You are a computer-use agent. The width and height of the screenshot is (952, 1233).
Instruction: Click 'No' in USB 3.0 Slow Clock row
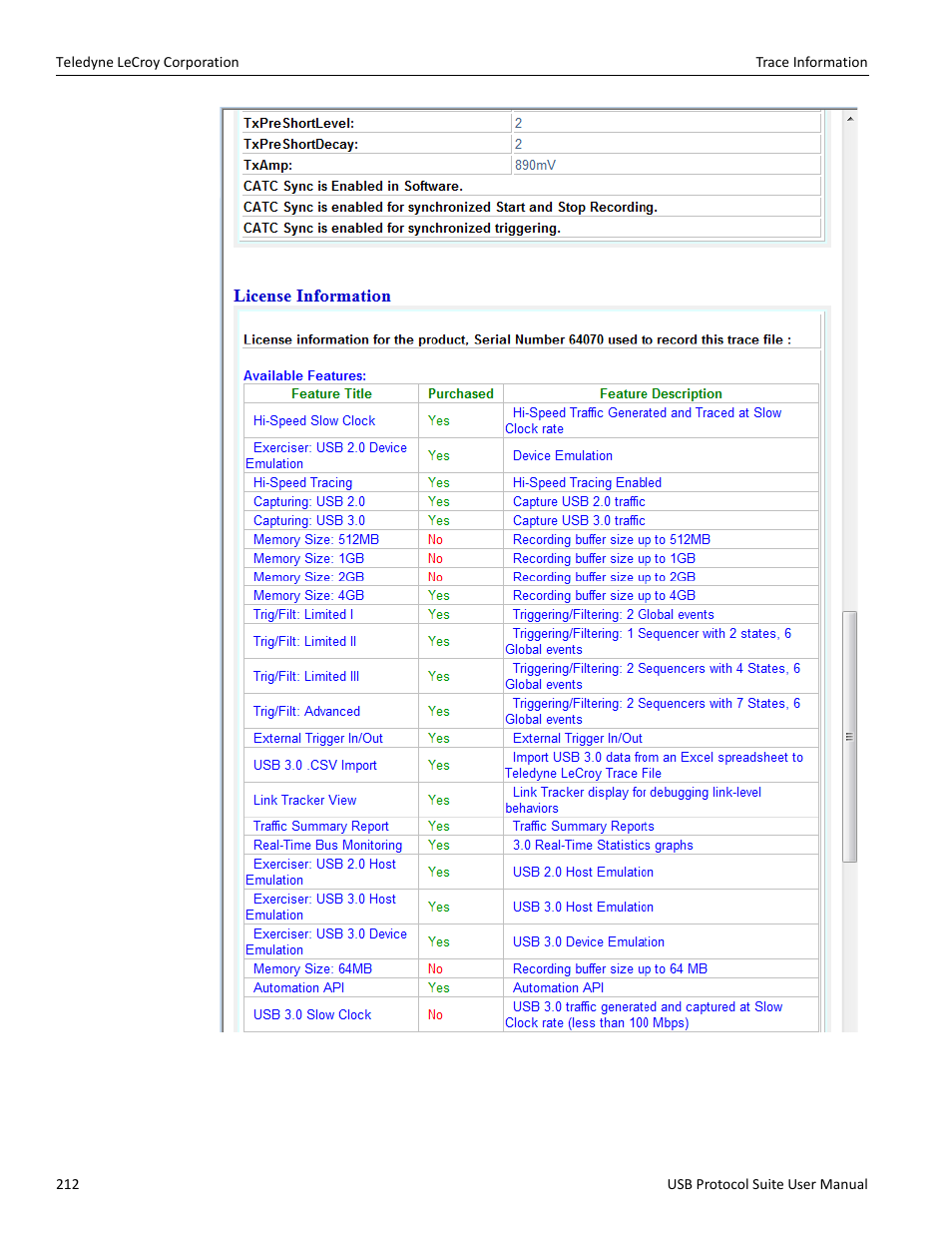tap(436, 1015)
